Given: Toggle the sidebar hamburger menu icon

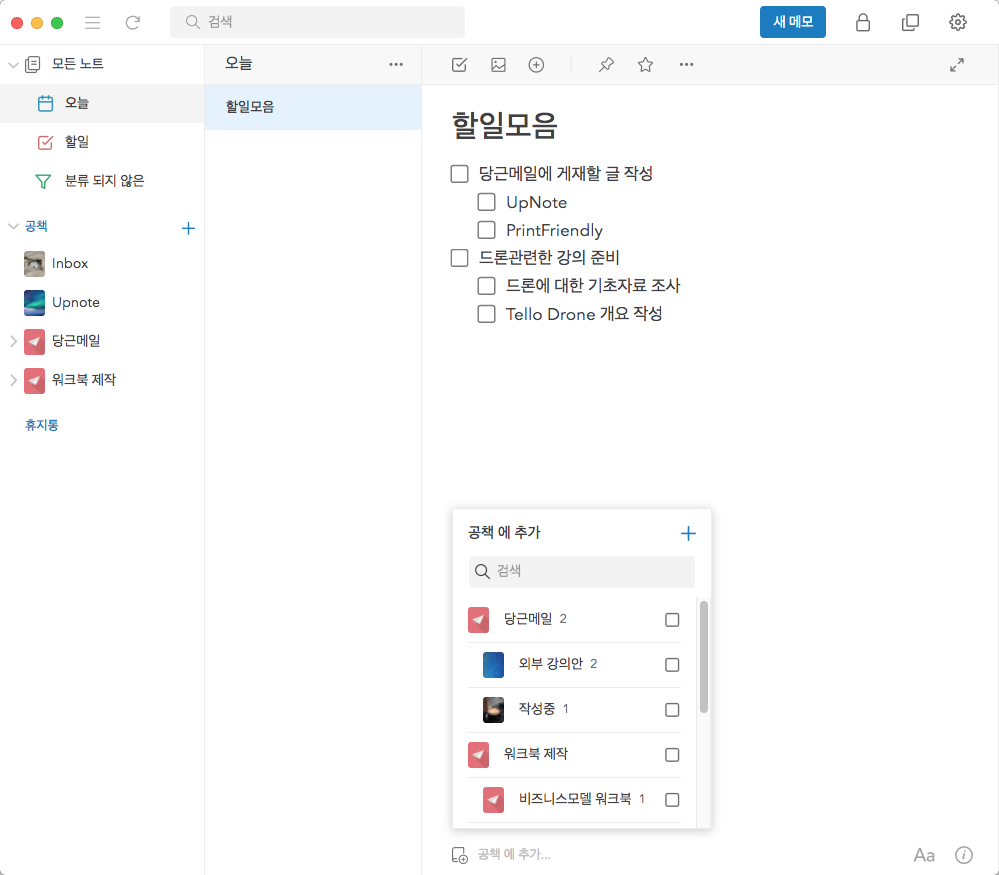Looking at the screenshot, I should click(92, 23).
